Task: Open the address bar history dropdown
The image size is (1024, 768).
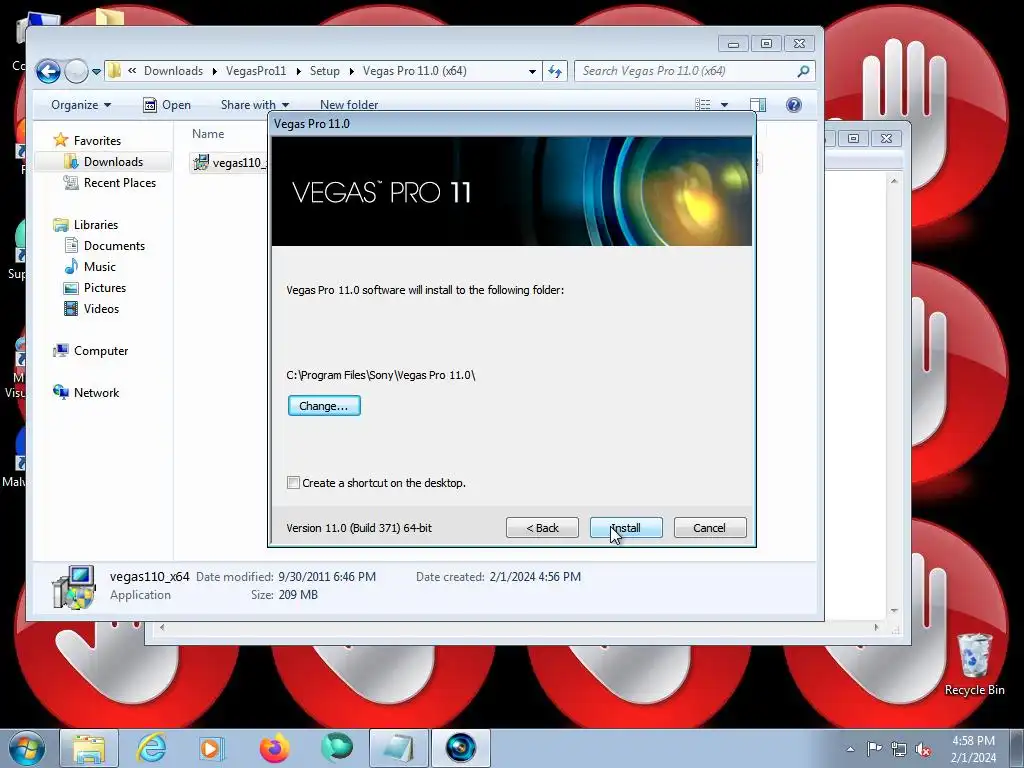Action: coord(532,71)
